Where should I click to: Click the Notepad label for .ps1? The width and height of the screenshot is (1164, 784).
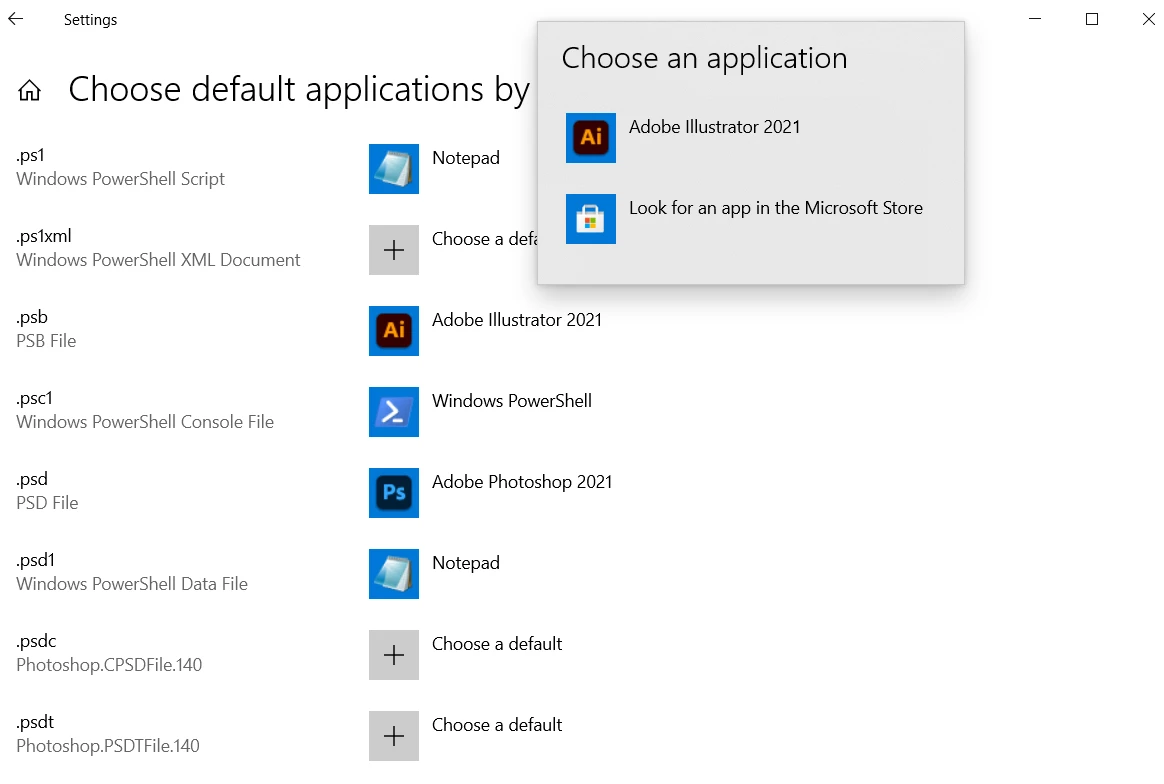coord(466,158)
